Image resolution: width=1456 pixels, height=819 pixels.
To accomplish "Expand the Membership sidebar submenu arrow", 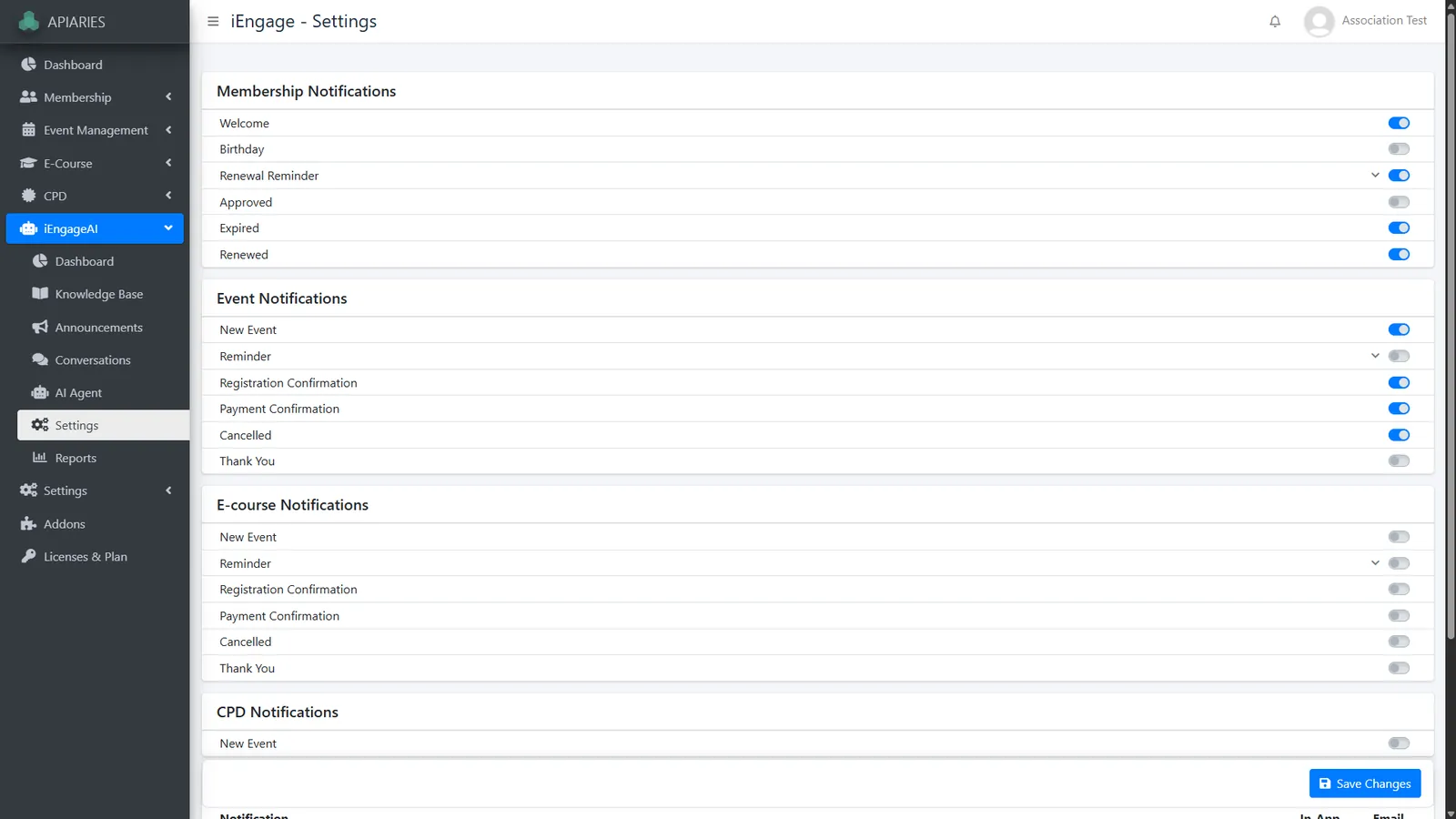I will pyautogui.click(x=168, y=97).
